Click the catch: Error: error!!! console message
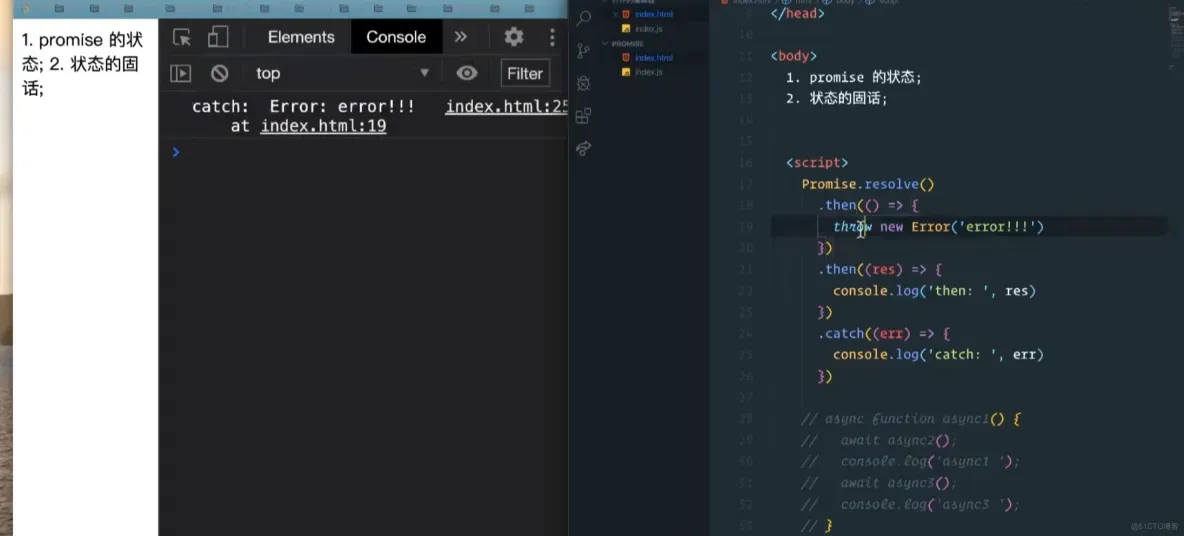Screen dimensions: 1184x536 tap(304, 106)
